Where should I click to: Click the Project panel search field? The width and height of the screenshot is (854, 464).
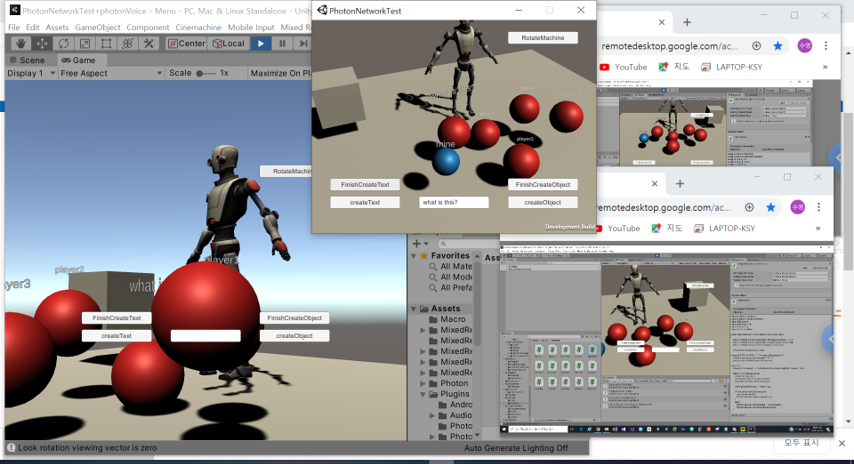tap(469, 243)
